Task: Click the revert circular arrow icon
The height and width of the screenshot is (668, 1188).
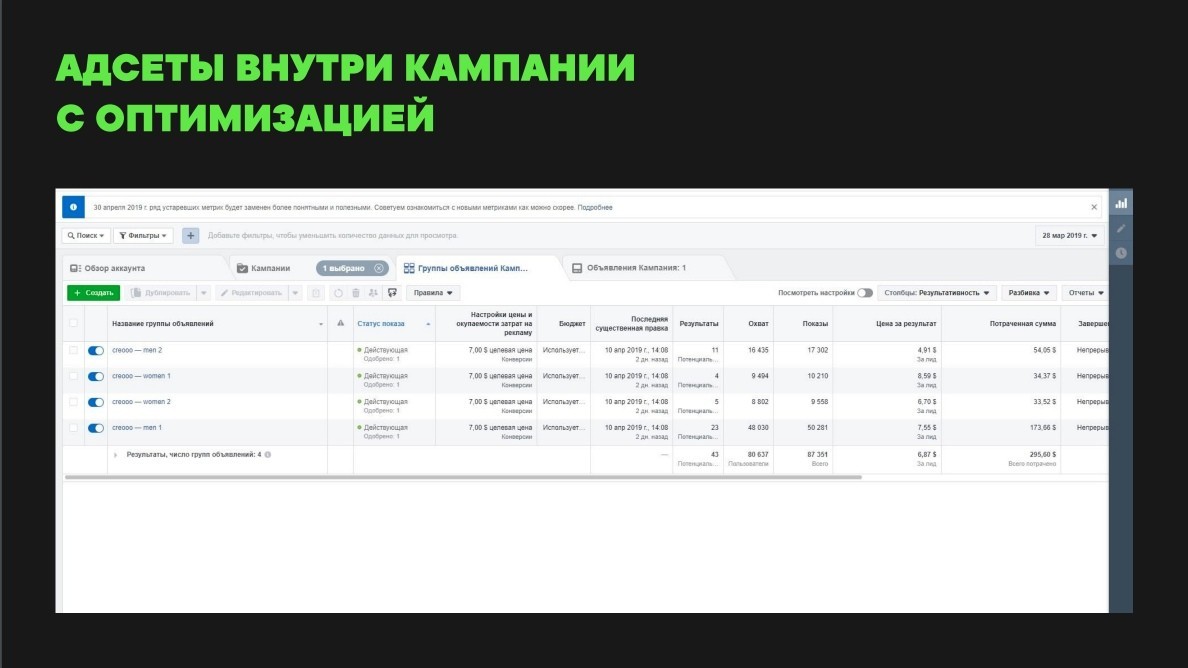Action: click(338, 292)
